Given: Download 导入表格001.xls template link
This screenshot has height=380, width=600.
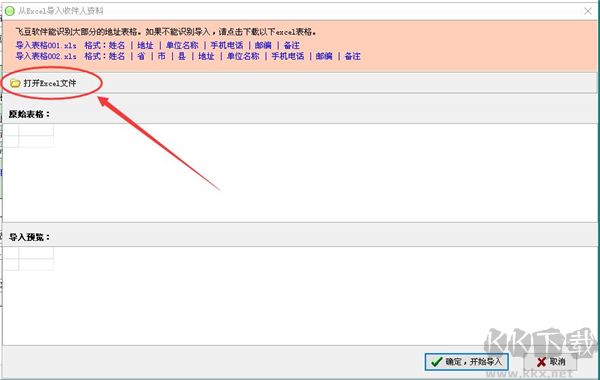Looking at the screenshot, I should (46, 45).
